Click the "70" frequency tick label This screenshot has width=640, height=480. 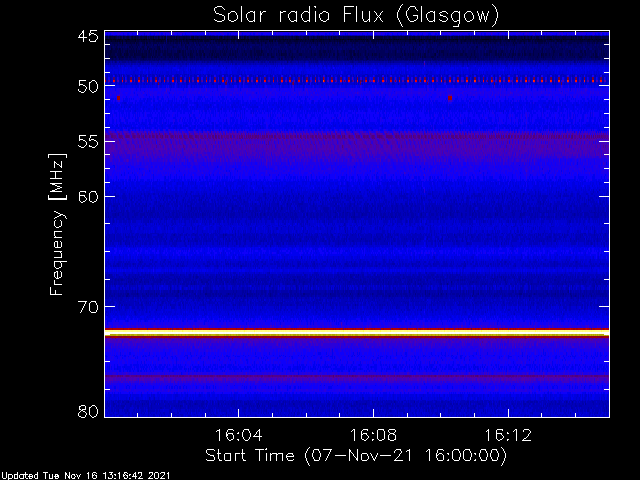pos(88,307)
